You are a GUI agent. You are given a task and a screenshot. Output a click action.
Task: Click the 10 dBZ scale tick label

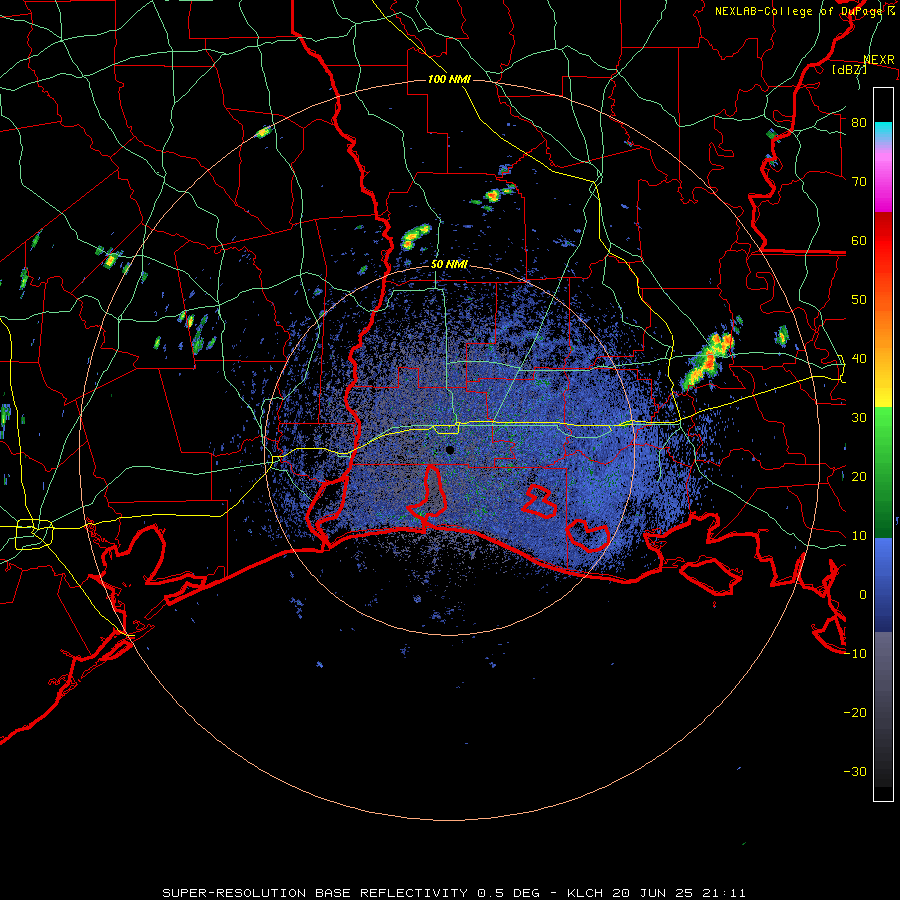pos(859,536)
